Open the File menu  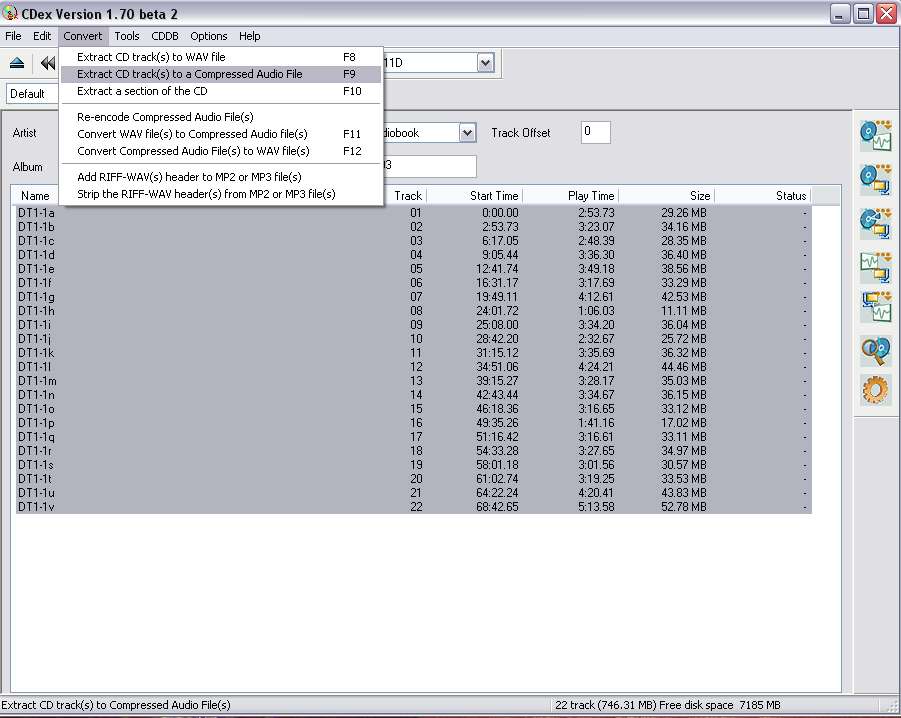tap(13, 36)
